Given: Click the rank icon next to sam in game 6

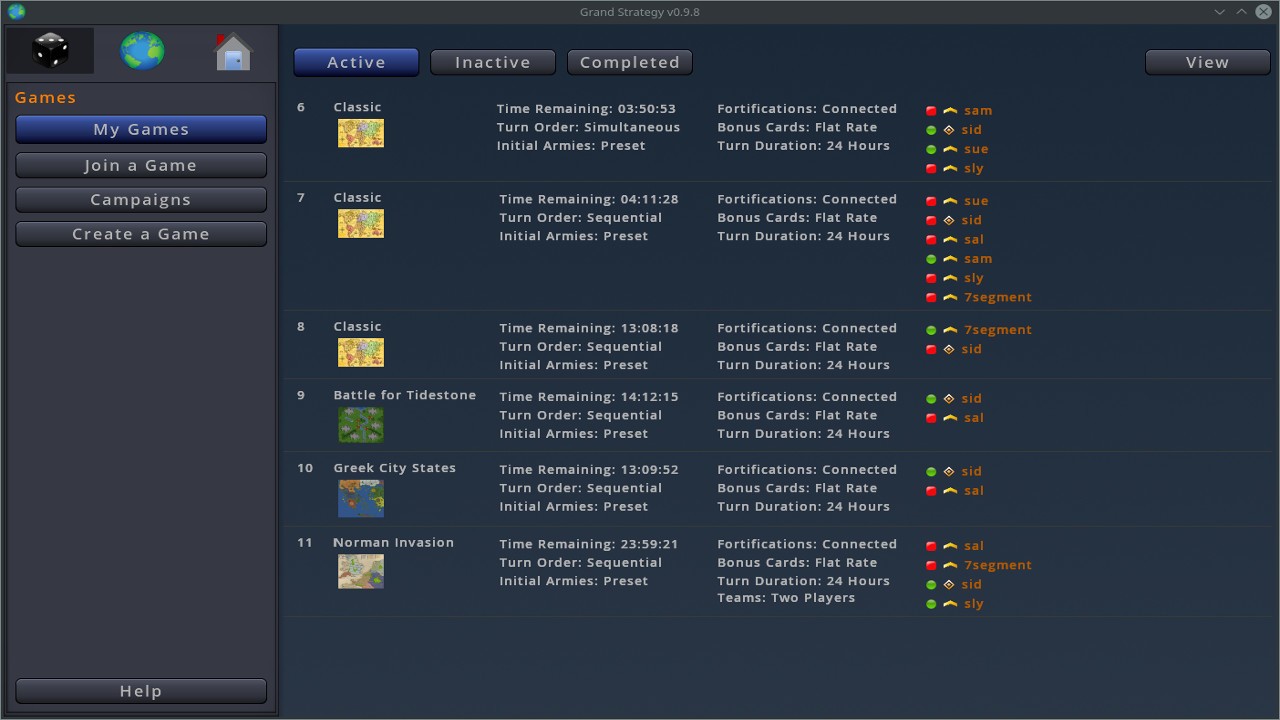Looking at the screenshot, I should [x=950, y=111].
